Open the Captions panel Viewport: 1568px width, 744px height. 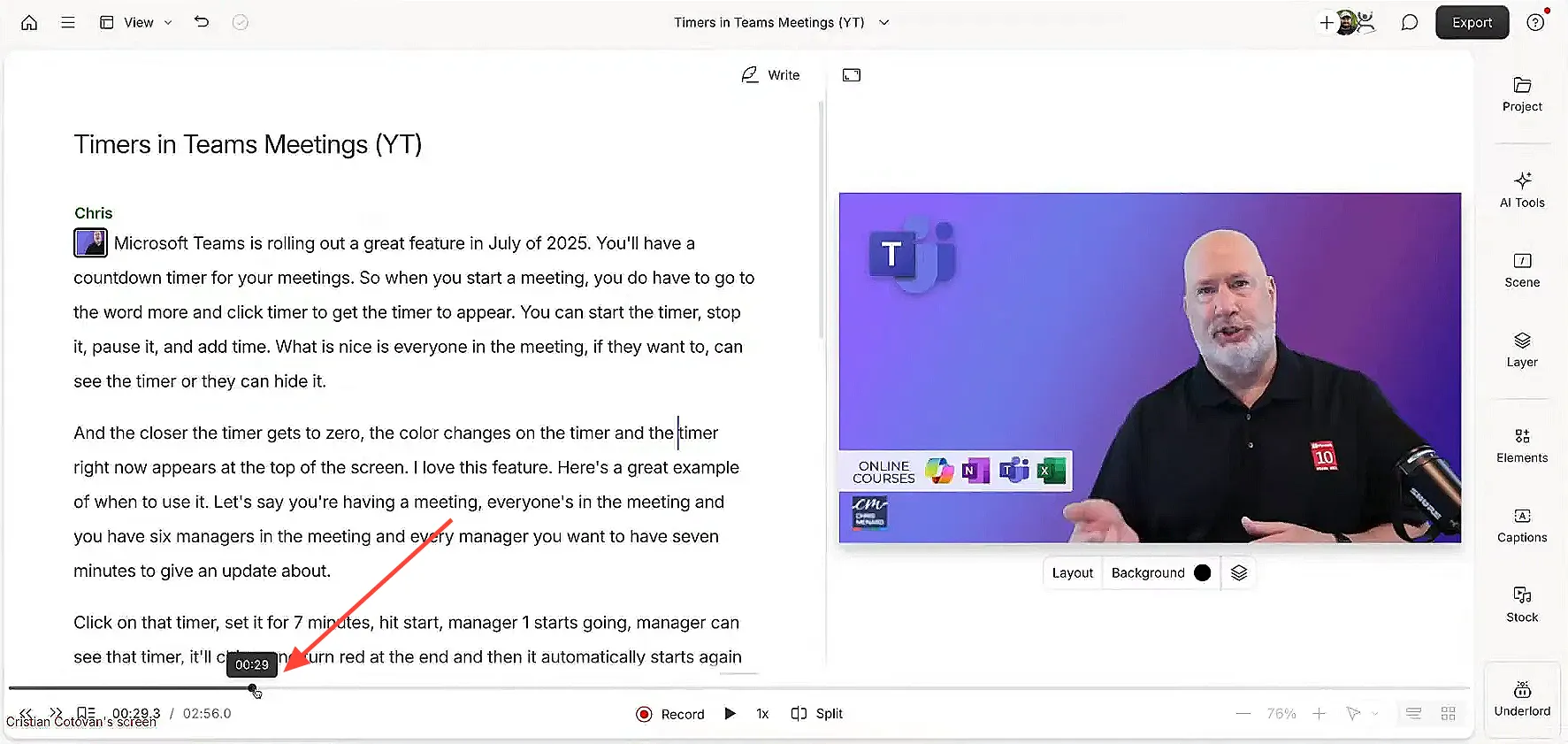tap(1522, 525)
